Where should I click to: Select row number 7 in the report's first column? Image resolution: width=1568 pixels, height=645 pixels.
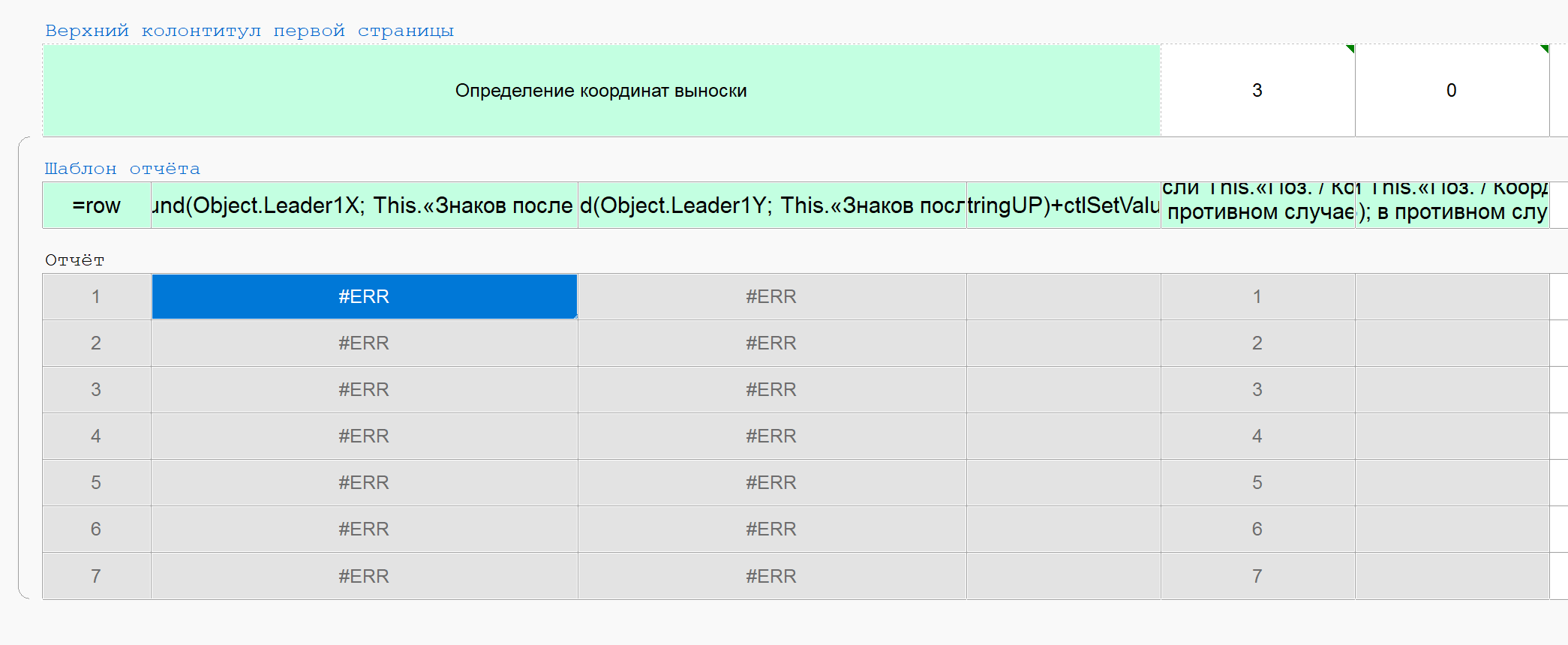point(96,576)
